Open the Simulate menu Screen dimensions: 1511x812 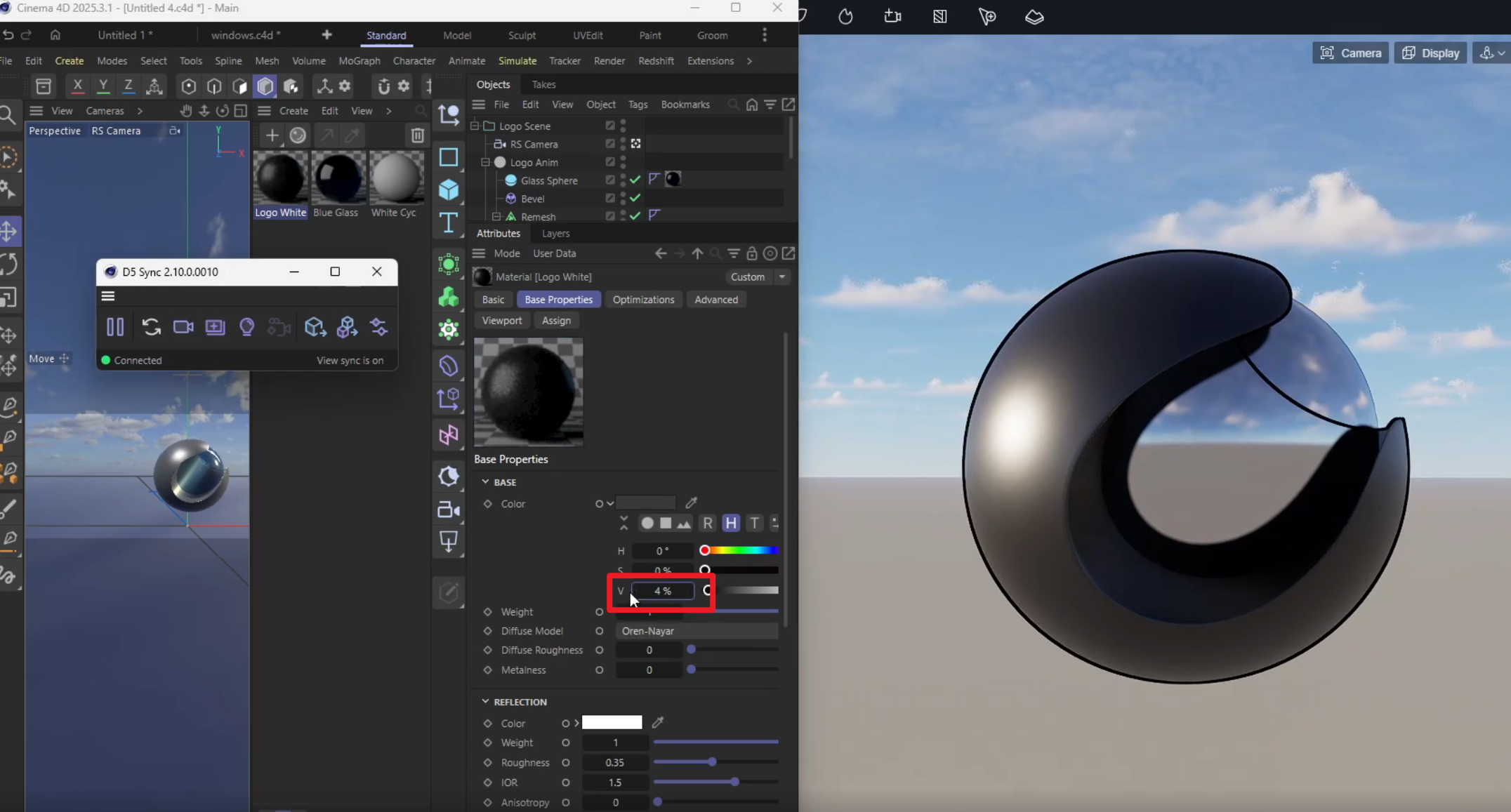(x=517, y=61)
